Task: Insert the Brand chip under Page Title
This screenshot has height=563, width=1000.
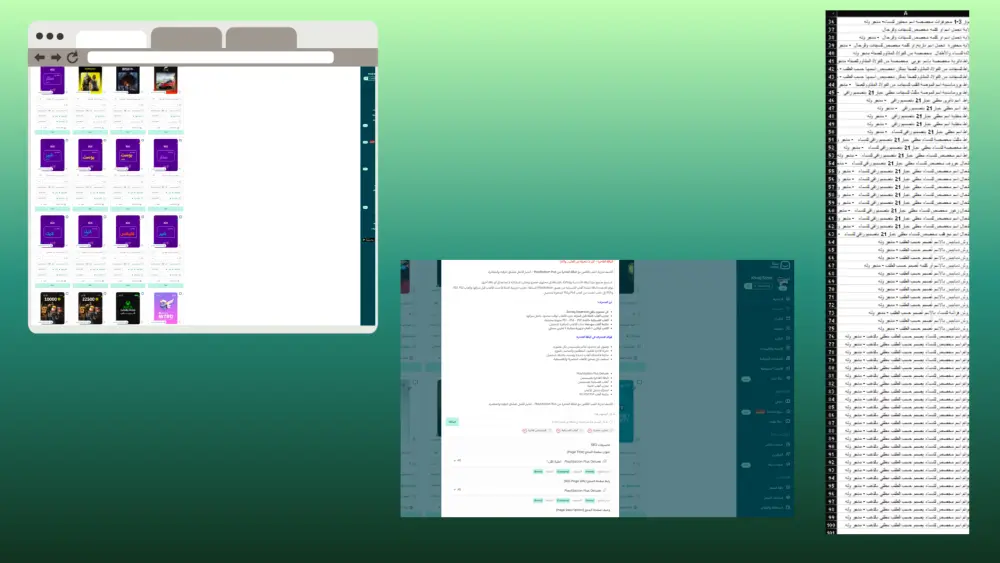Action: pos(538,472)
